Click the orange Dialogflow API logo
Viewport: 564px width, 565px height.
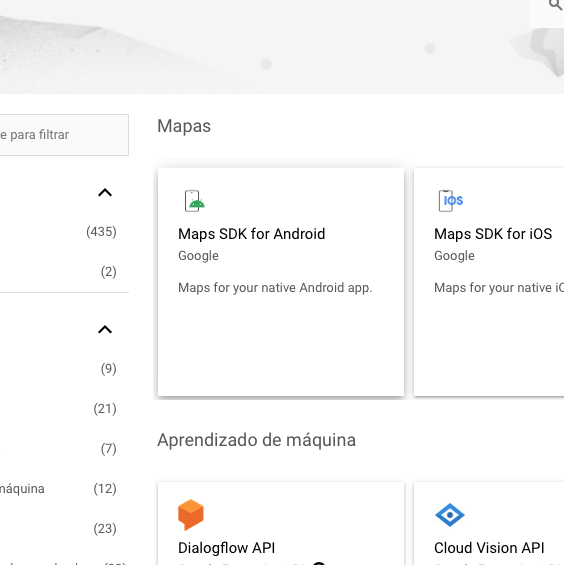coord(191,515)
